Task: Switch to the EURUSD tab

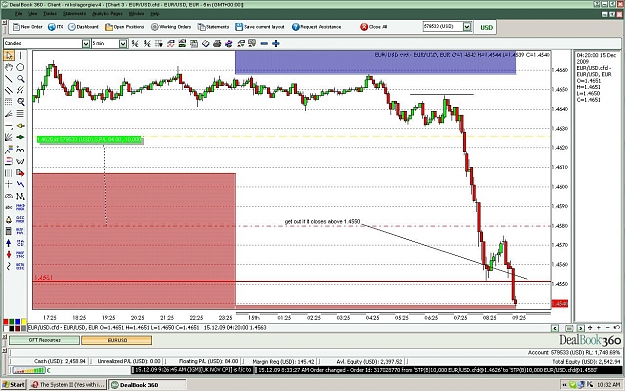Action: pos(117,340)
